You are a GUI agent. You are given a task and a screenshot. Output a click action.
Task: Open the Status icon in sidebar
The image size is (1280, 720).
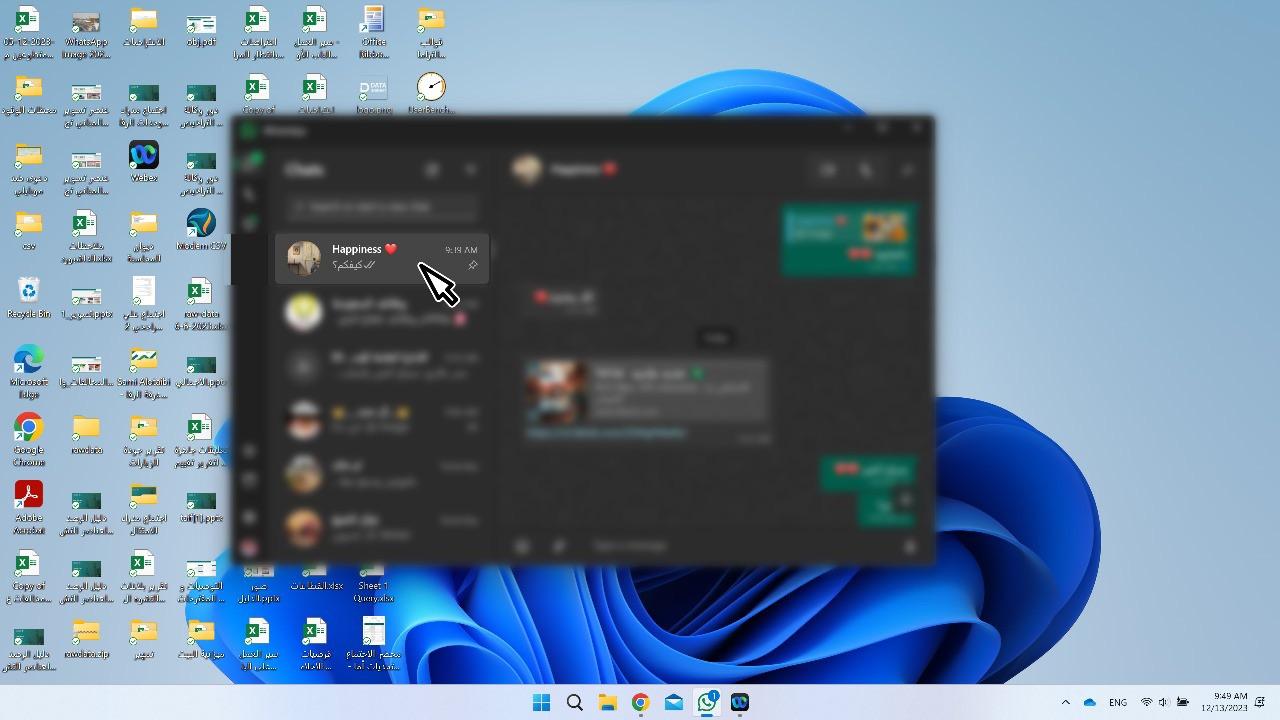pos(249,222)
